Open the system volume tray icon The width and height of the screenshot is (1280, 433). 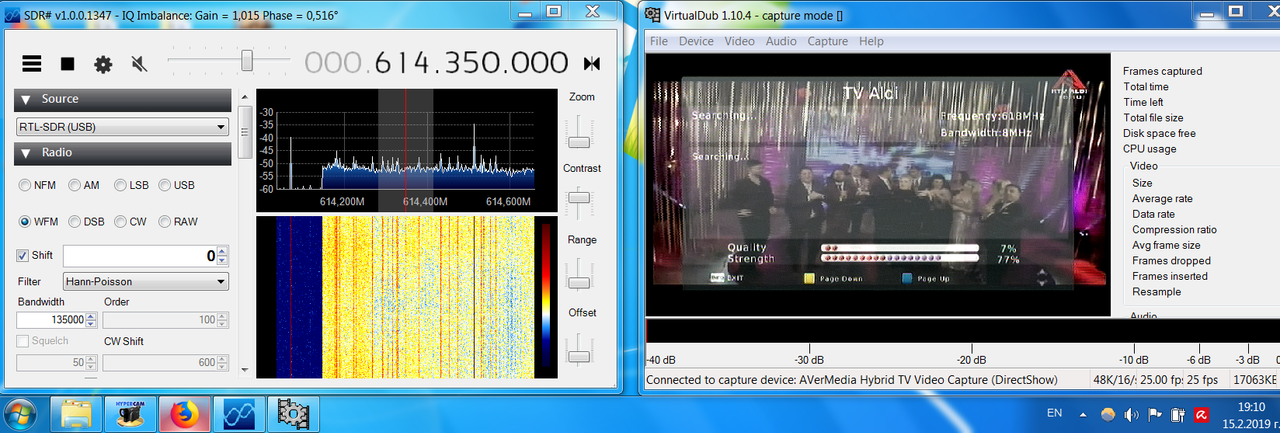1130,413
